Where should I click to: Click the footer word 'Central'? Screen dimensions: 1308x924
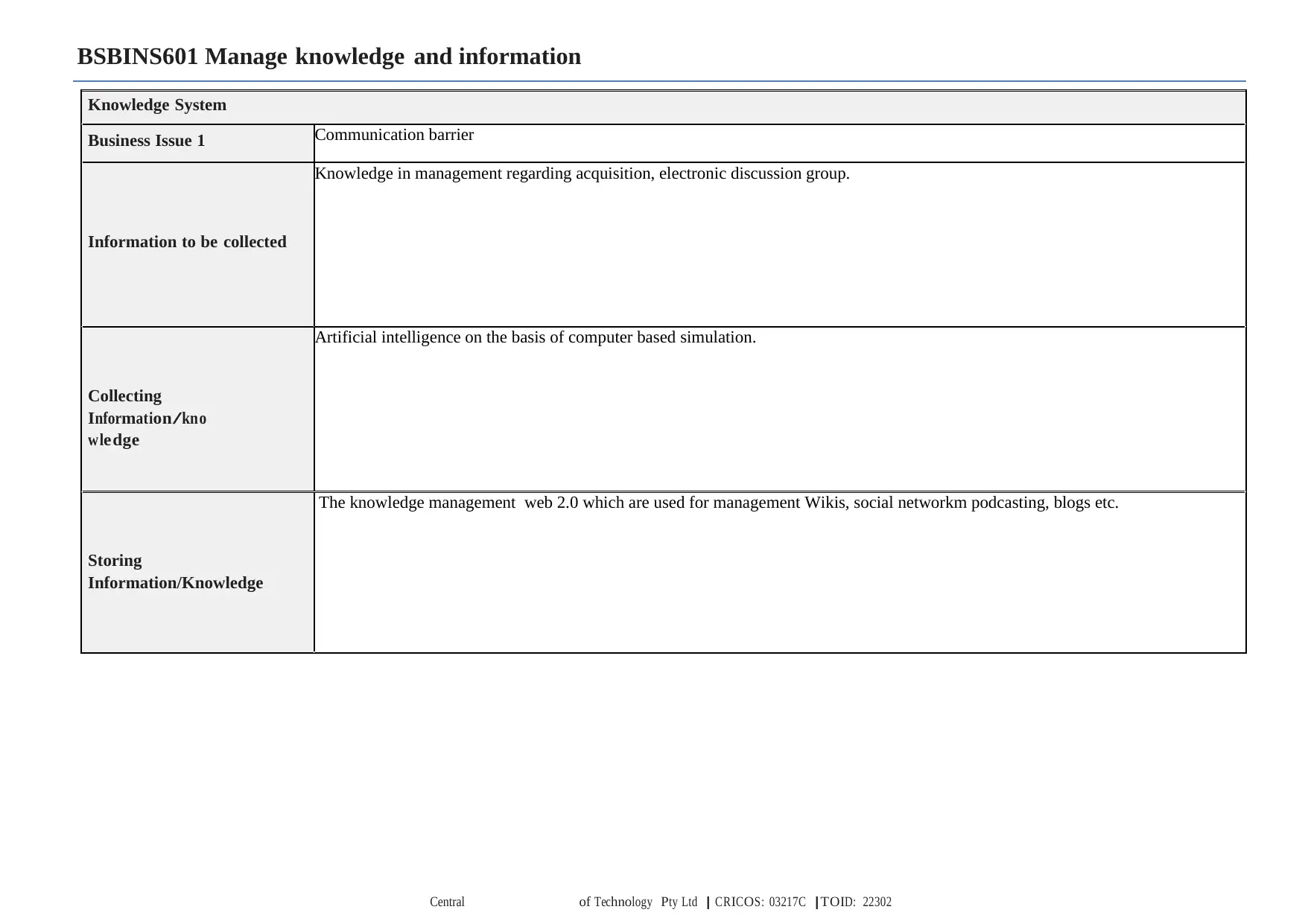[447, 902]
